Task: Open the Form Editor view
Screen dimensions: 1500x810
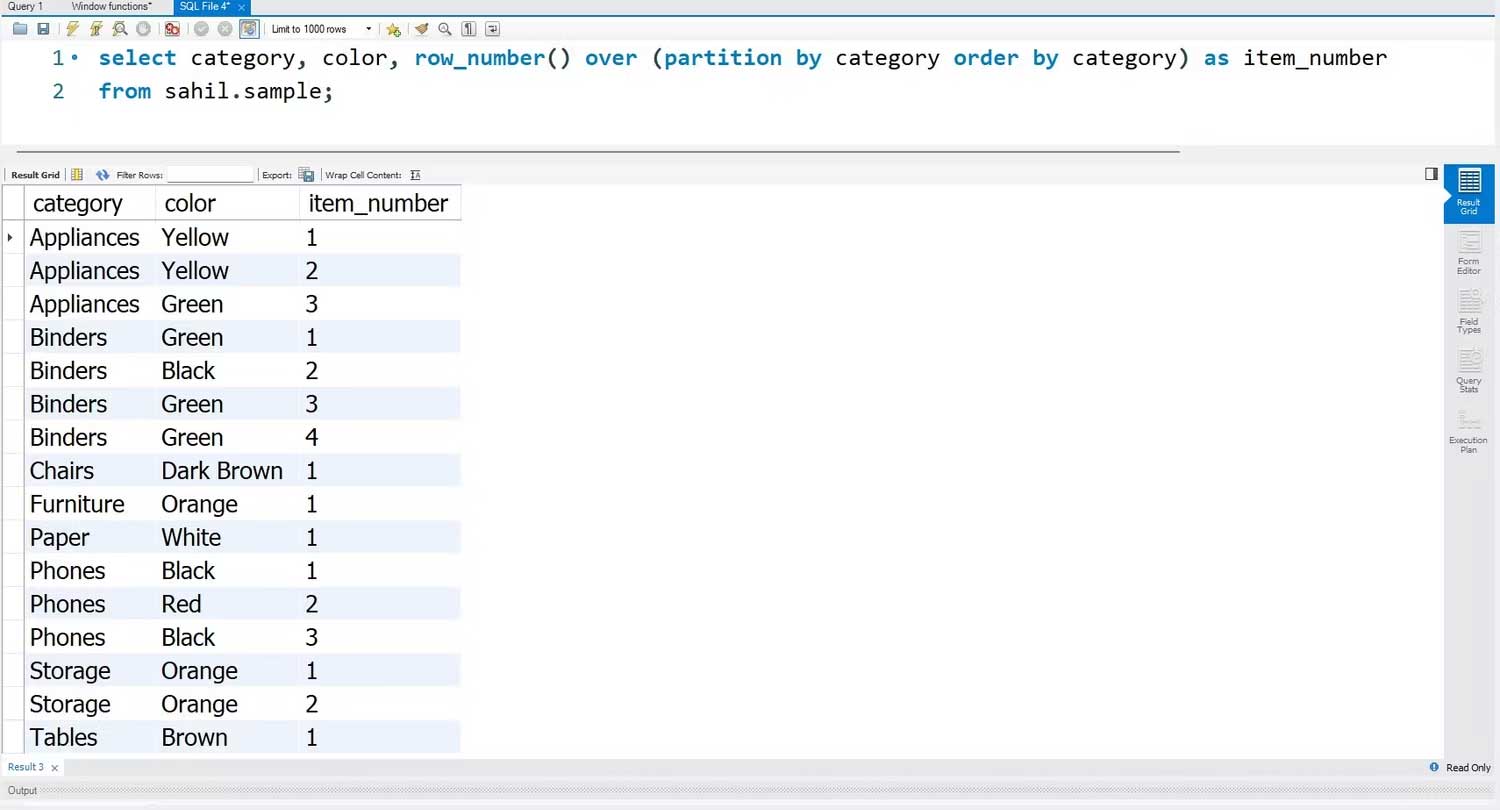Action: click(1468, 253)
